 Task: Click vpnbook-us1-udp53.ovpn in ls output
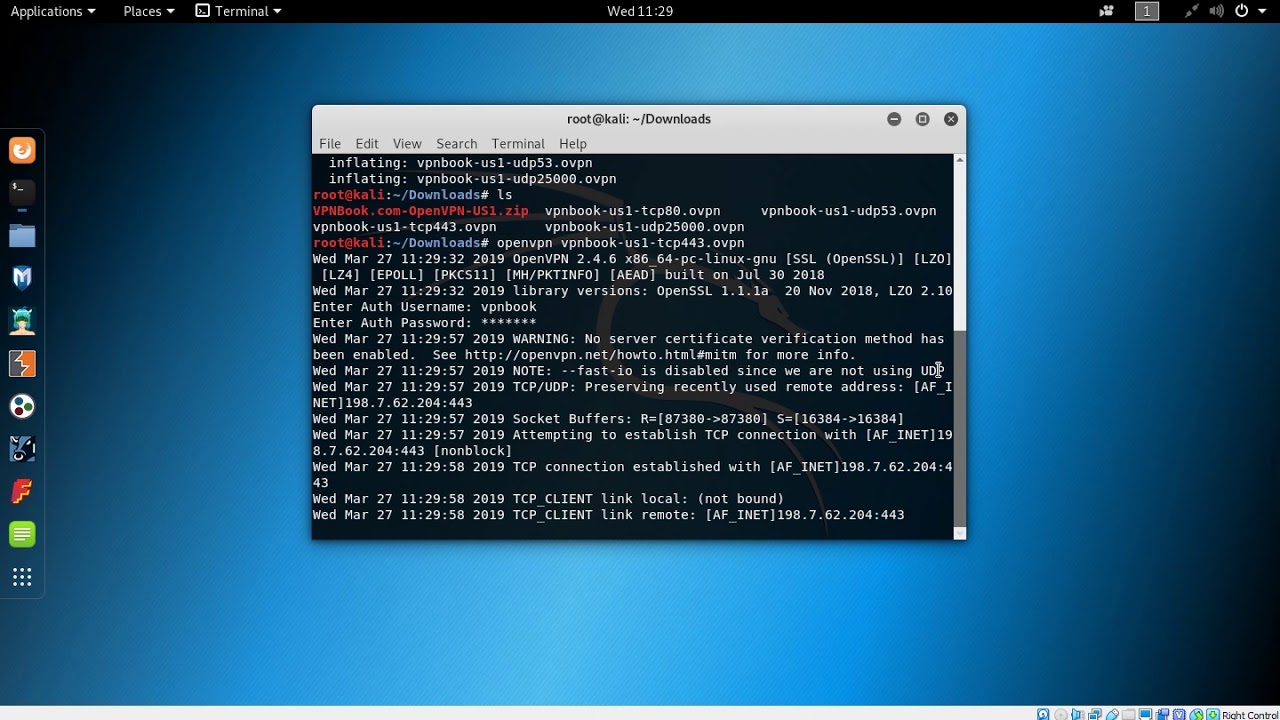coord(849,211)
